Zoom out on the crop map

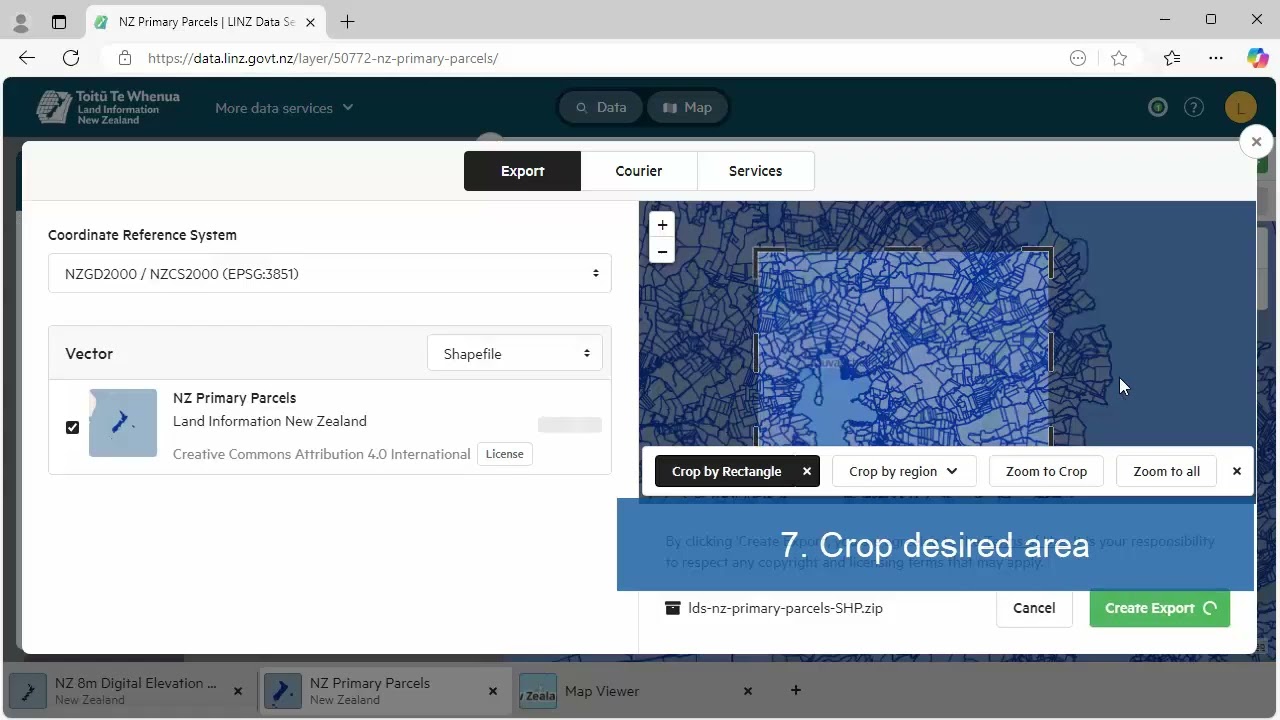click(662, 251)
